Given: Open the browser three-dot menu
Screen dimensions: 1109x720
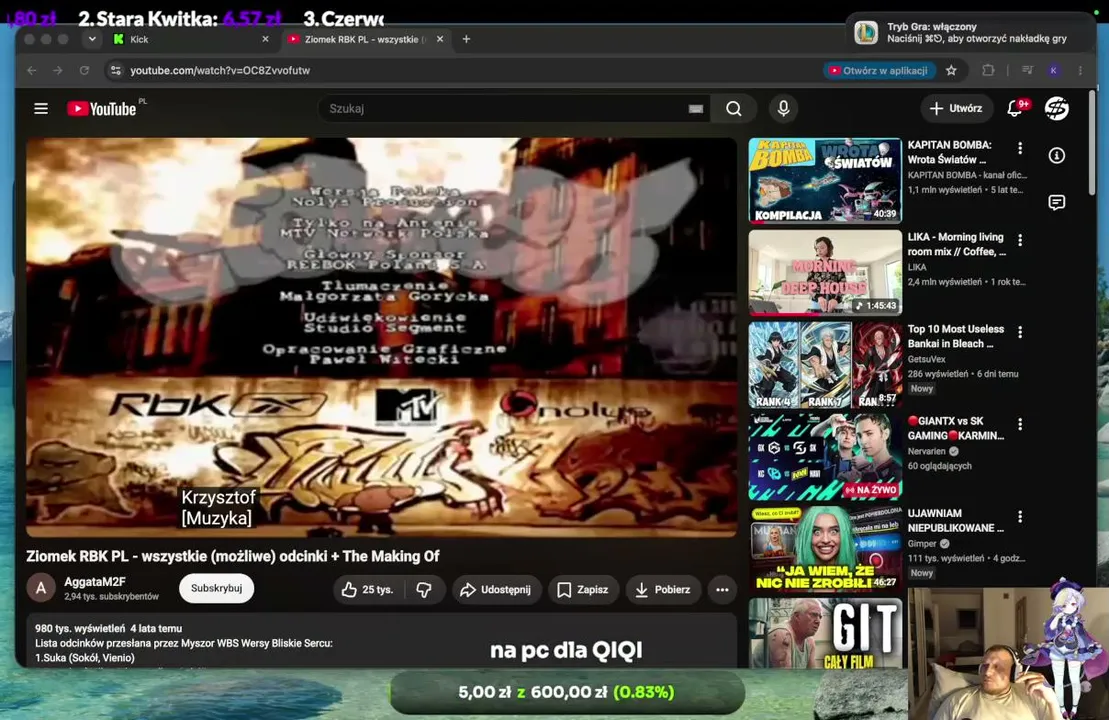Looking at the screenshot, I should (x=1080, y=70).
